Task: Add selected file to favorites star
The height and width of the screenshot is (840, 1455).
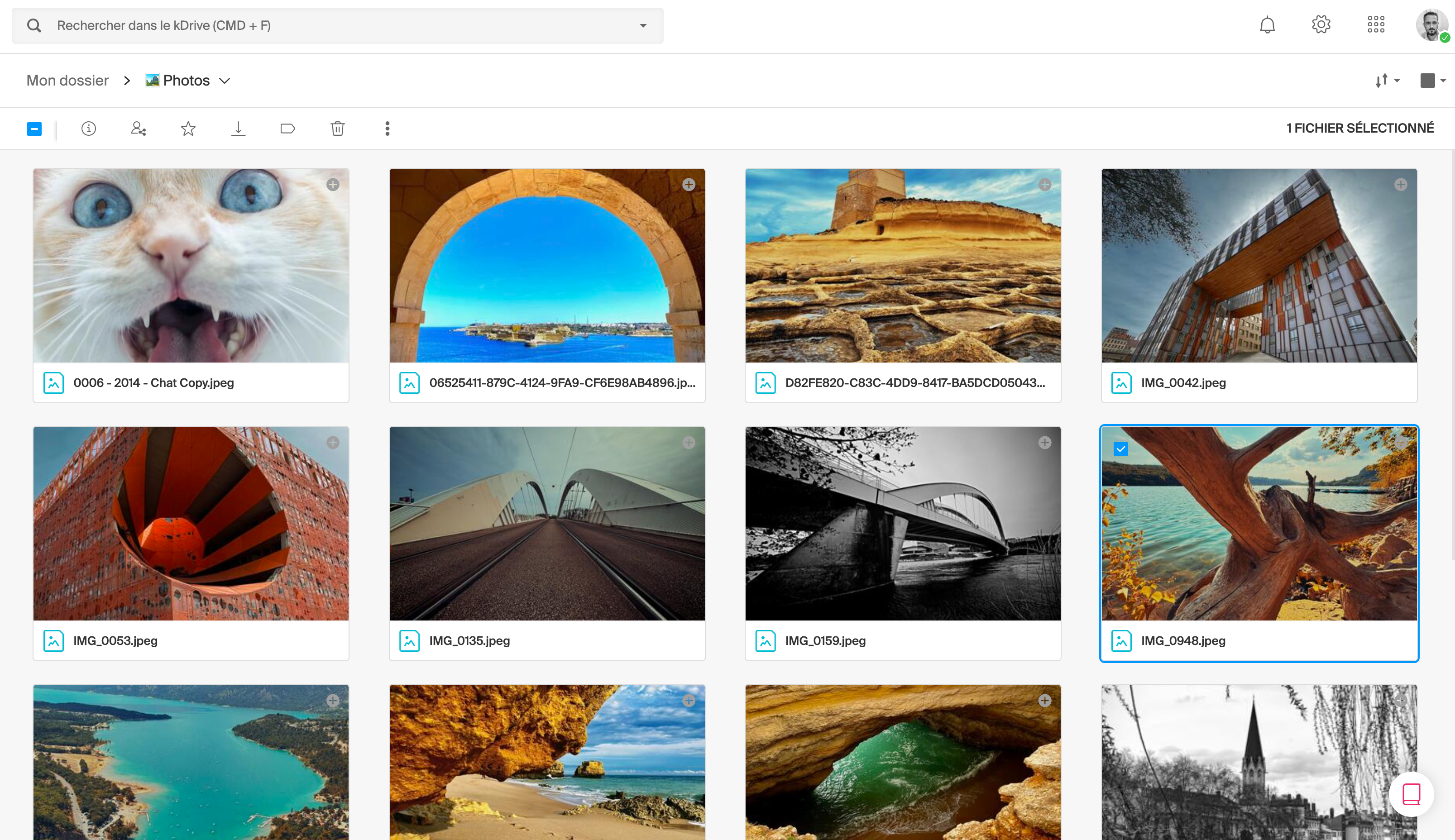Action: click(x=188, y=129)
